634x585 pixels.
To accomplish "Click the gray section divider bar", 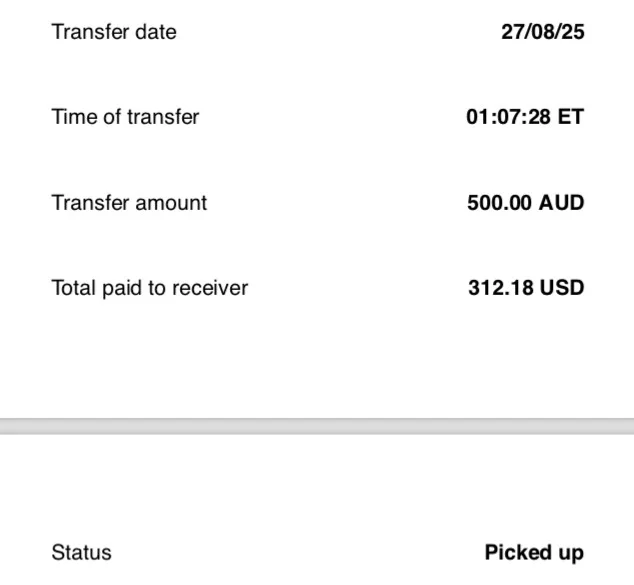I will [317, 426].
